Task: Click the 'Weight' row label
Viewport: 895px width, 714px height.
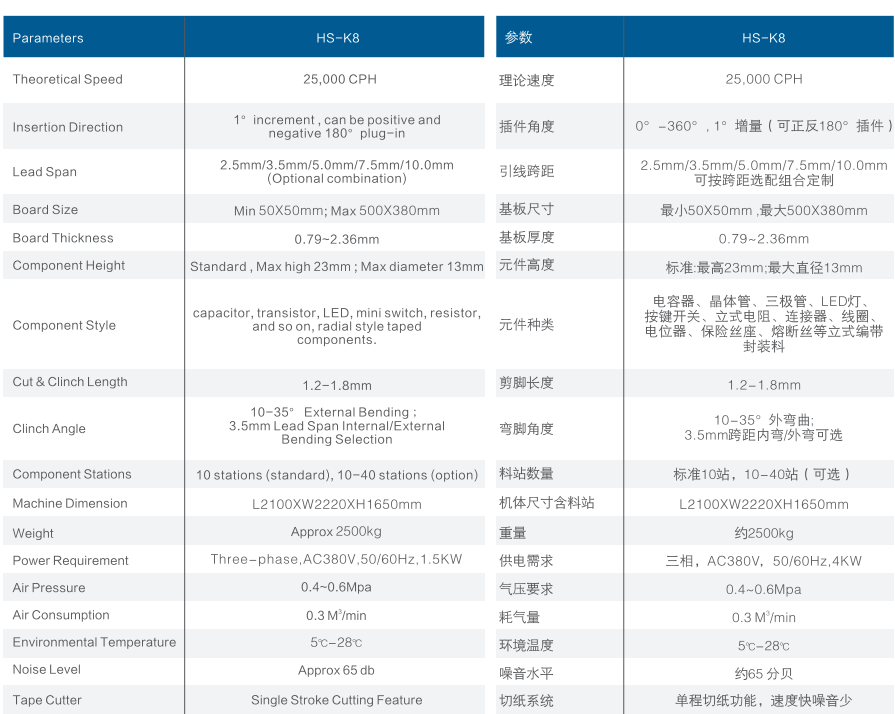Action: point(33,533)
